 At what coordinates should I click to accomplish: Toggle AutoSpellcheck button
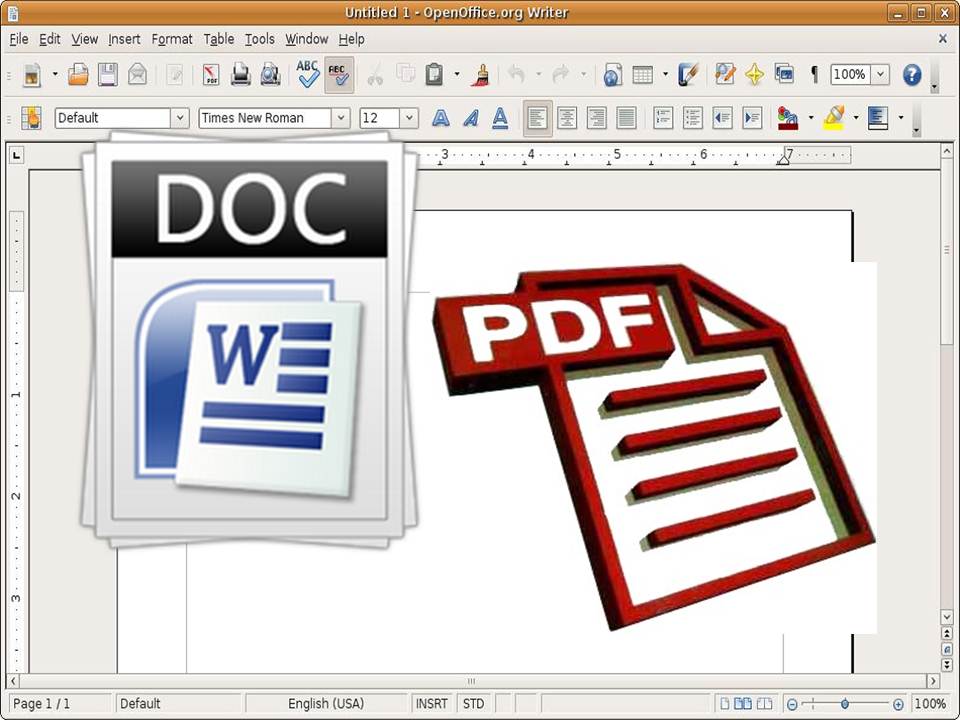[339, 75]
